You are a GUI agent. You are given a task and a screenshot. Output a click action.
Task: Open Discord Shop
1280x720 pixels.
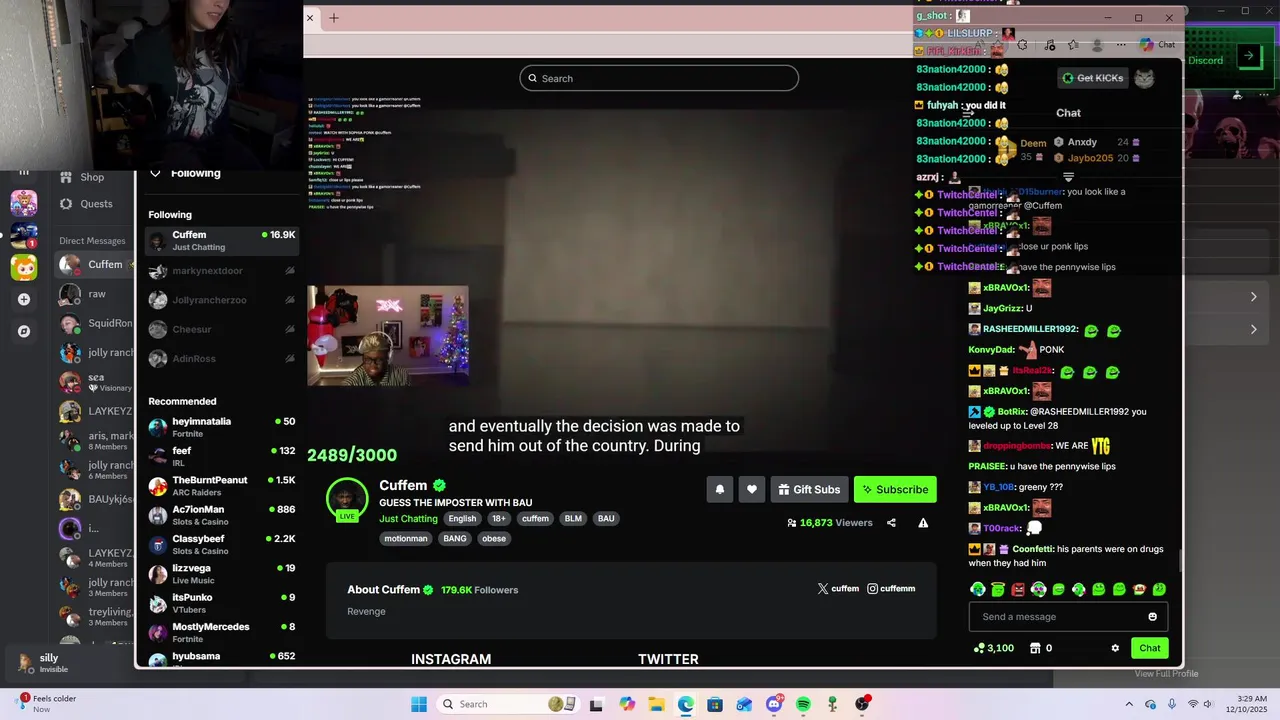point(81,177)
